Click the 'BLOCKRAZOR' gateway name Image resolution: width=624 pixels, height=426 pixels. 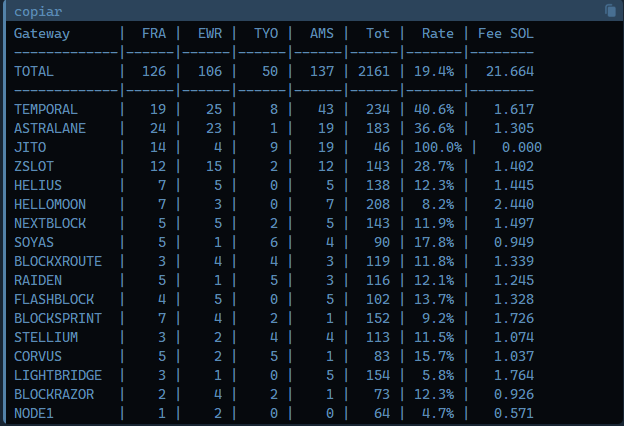[54, 395]
